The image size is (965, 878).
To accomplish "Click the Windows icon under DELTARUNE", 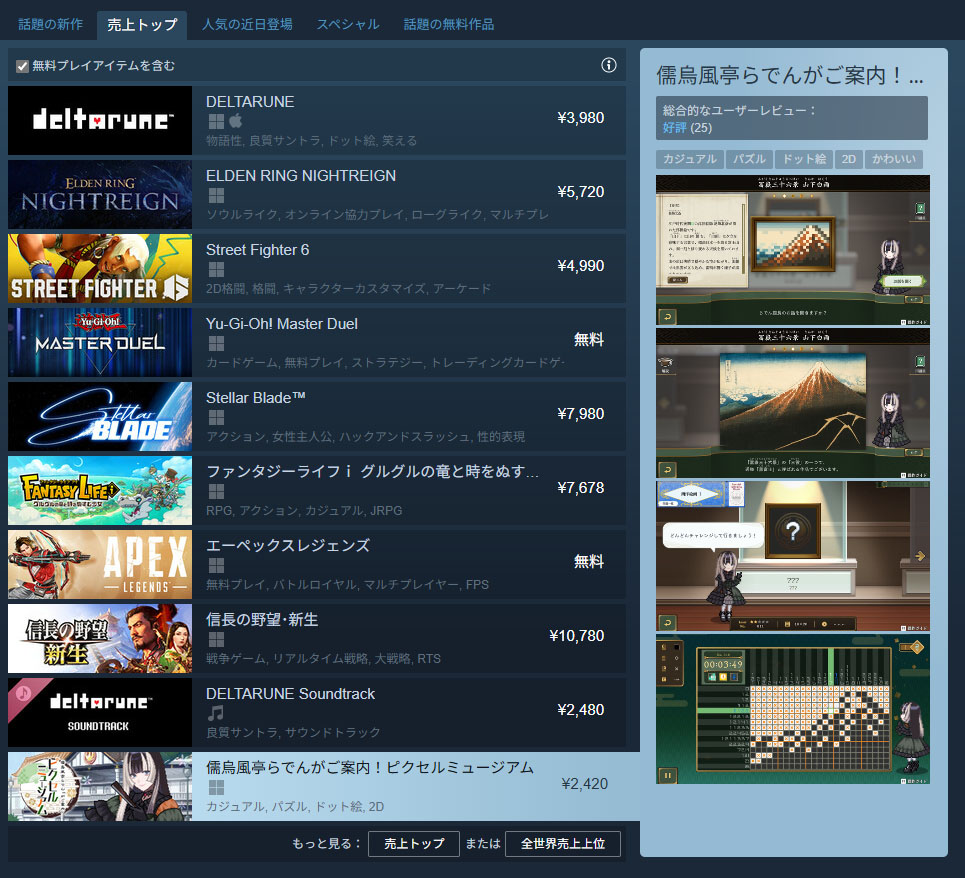I will tap(216, 121).
